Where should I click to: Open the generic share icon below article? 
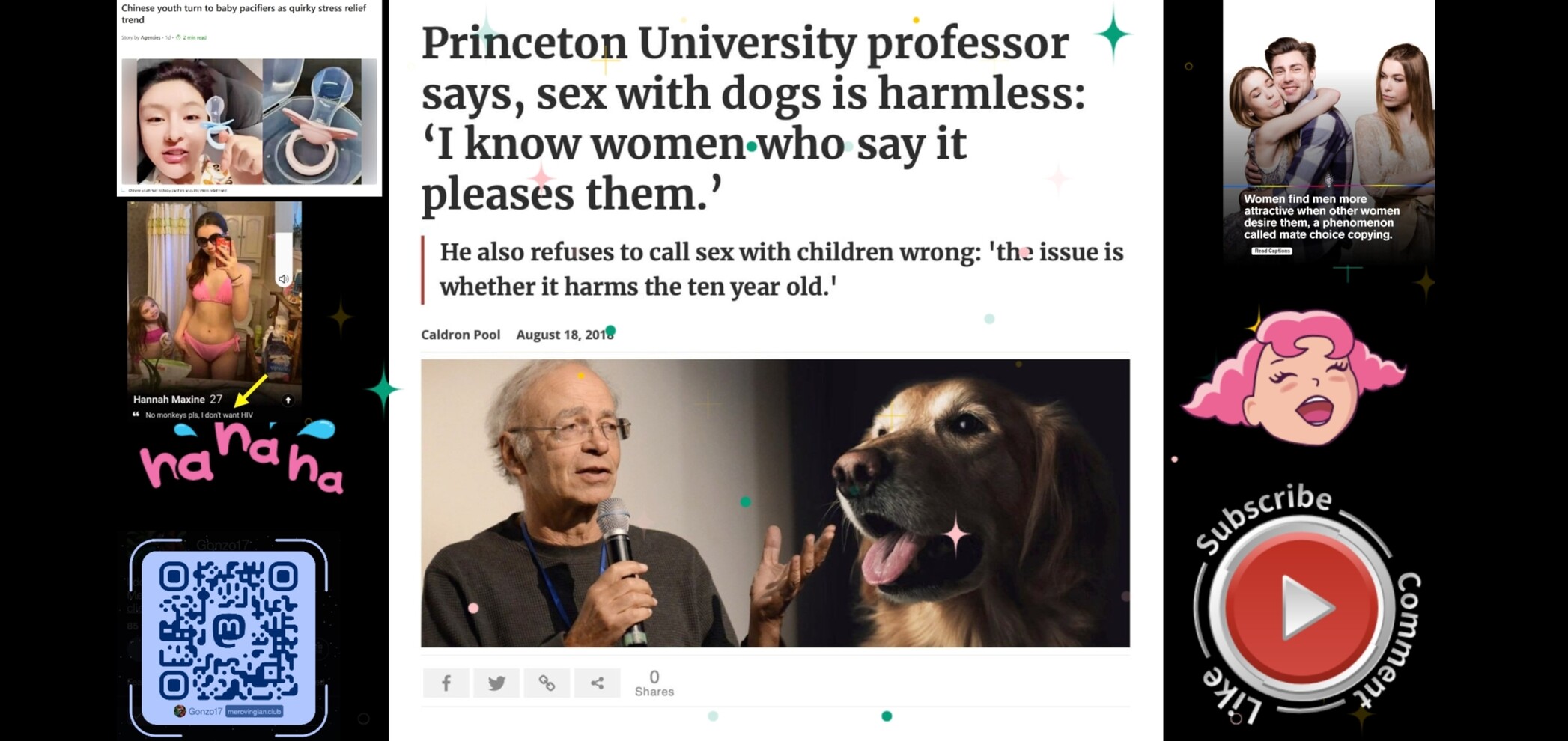coord(597,683)
